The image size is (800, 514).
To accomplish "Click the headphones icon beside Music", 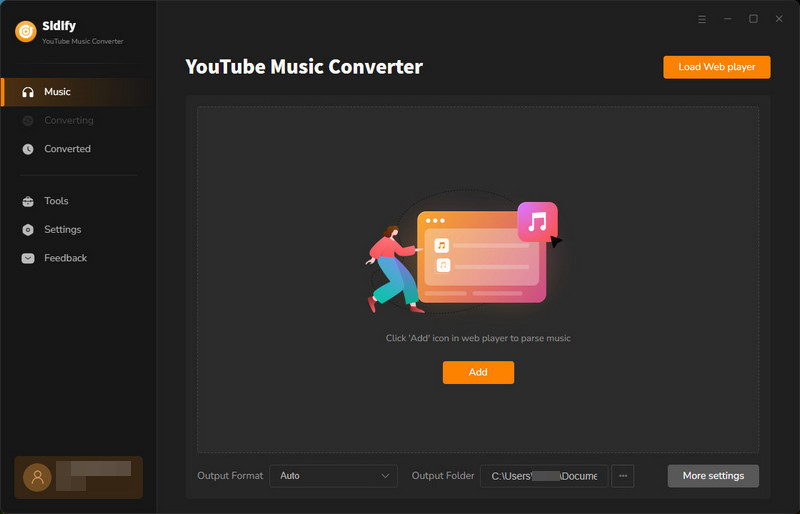I will point(28,92).
